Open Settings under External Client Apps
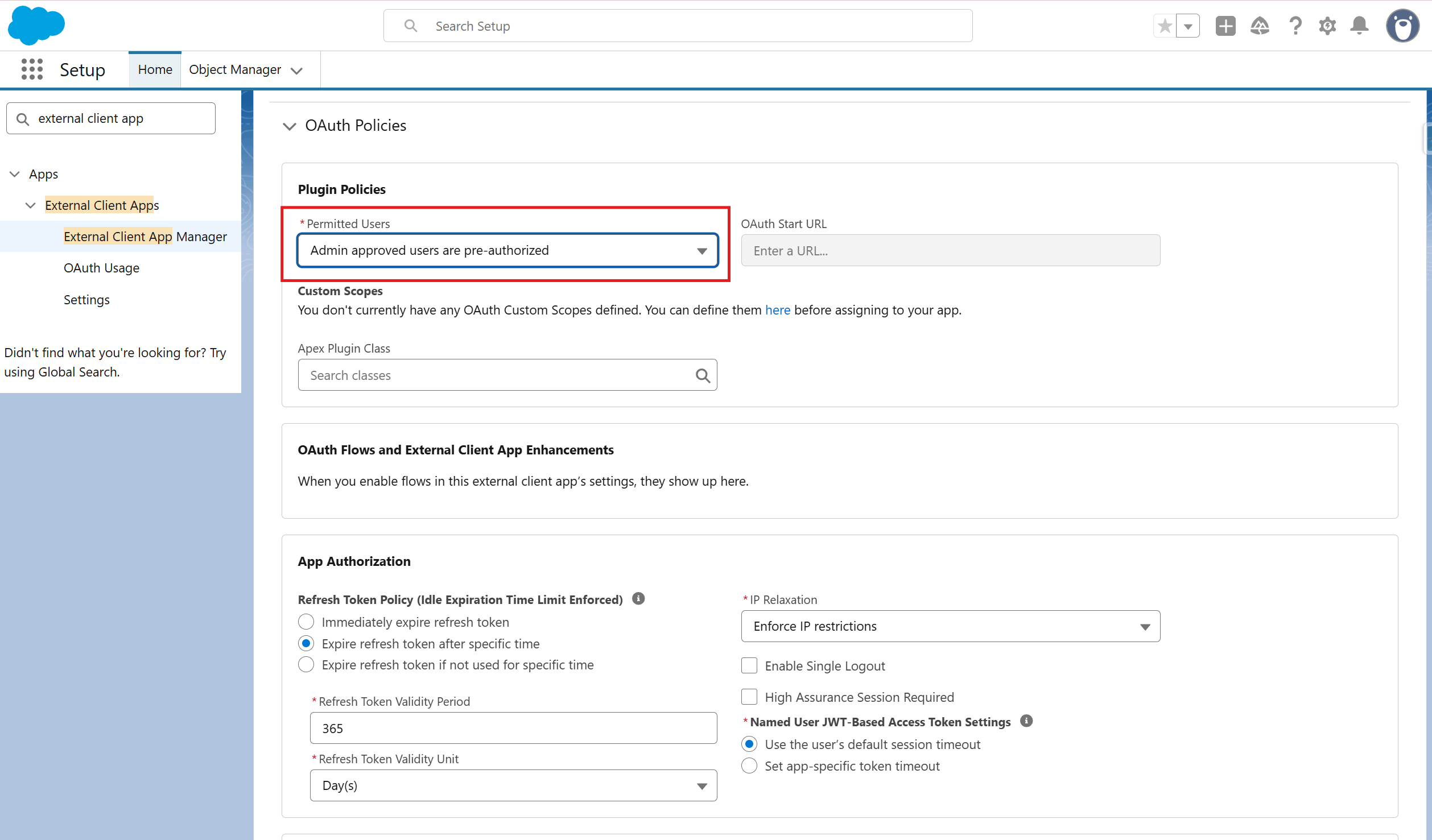The width and height of the screenshot is (1432, 840). (86, 300)
